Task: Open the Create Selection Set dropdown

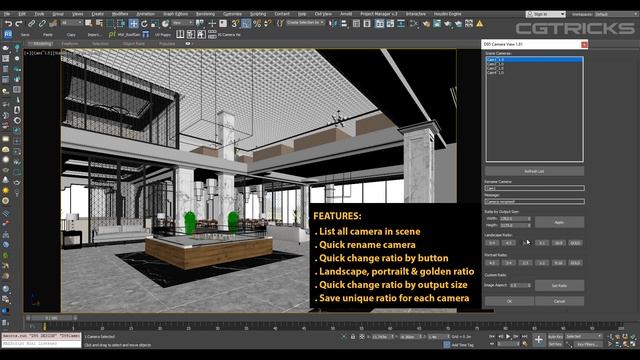Action: (x=305, y=22)
